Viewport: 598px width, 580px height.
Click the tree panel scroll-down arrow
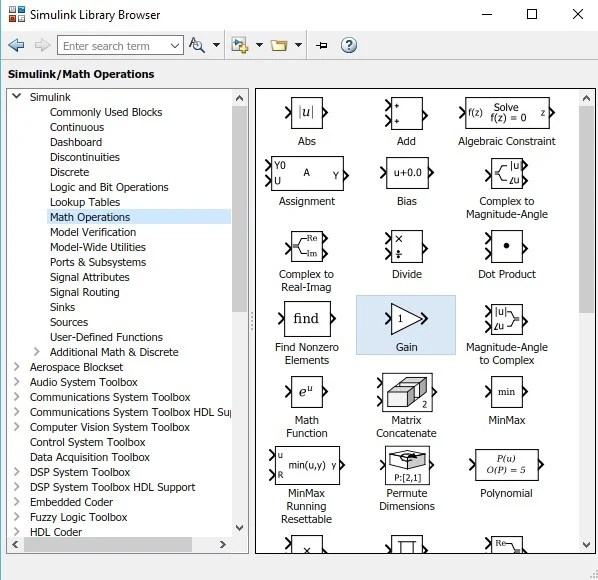(x=239, y=528)
